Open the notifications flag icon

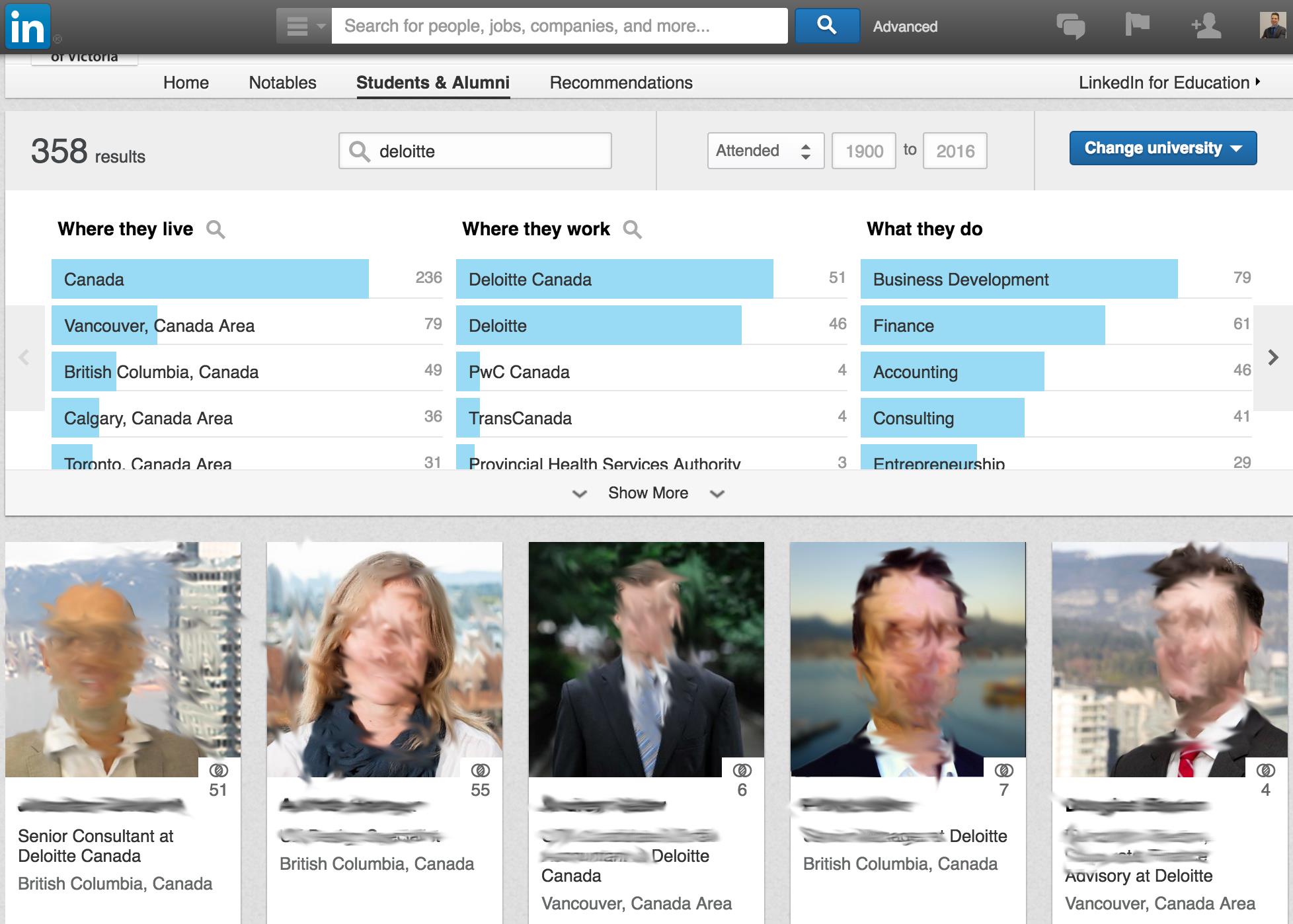[1137, 25]
